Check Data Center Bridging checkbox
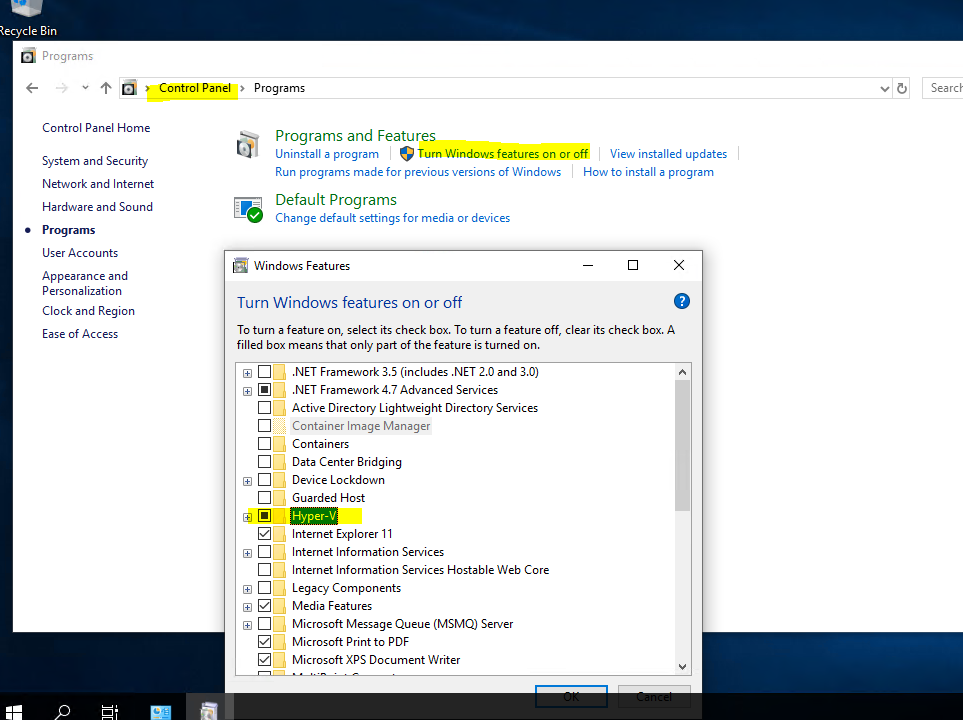This screenshot has width=963, height=720. click(x=264, y=461)
